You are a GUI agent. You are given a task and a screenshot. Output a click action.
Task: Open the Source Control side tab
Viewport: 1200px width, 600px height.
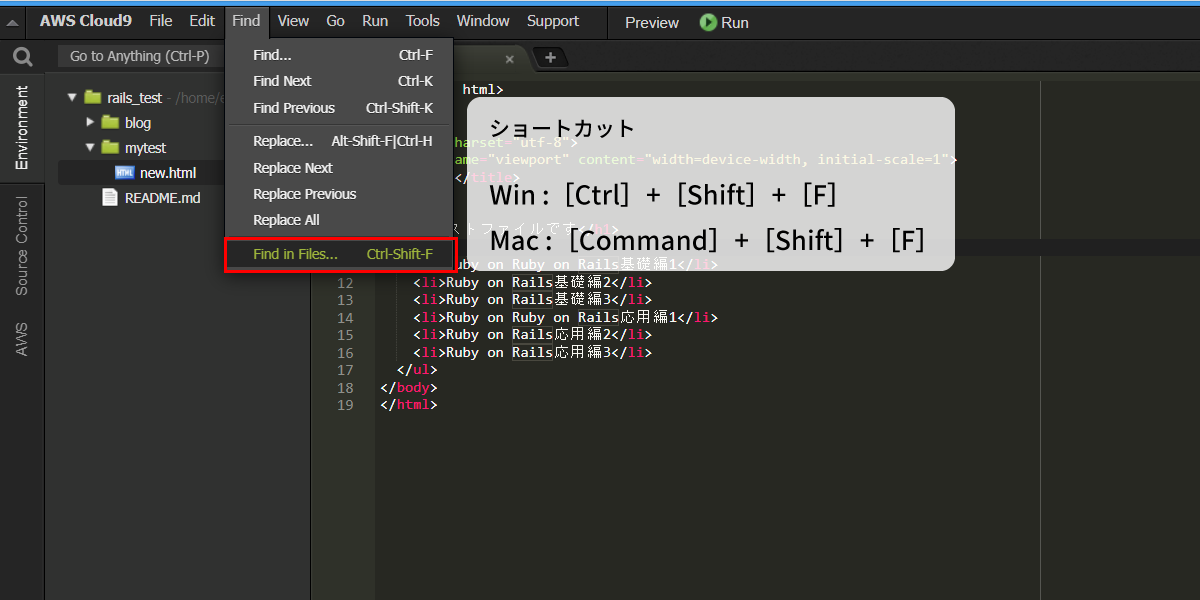tap(22, 245)
